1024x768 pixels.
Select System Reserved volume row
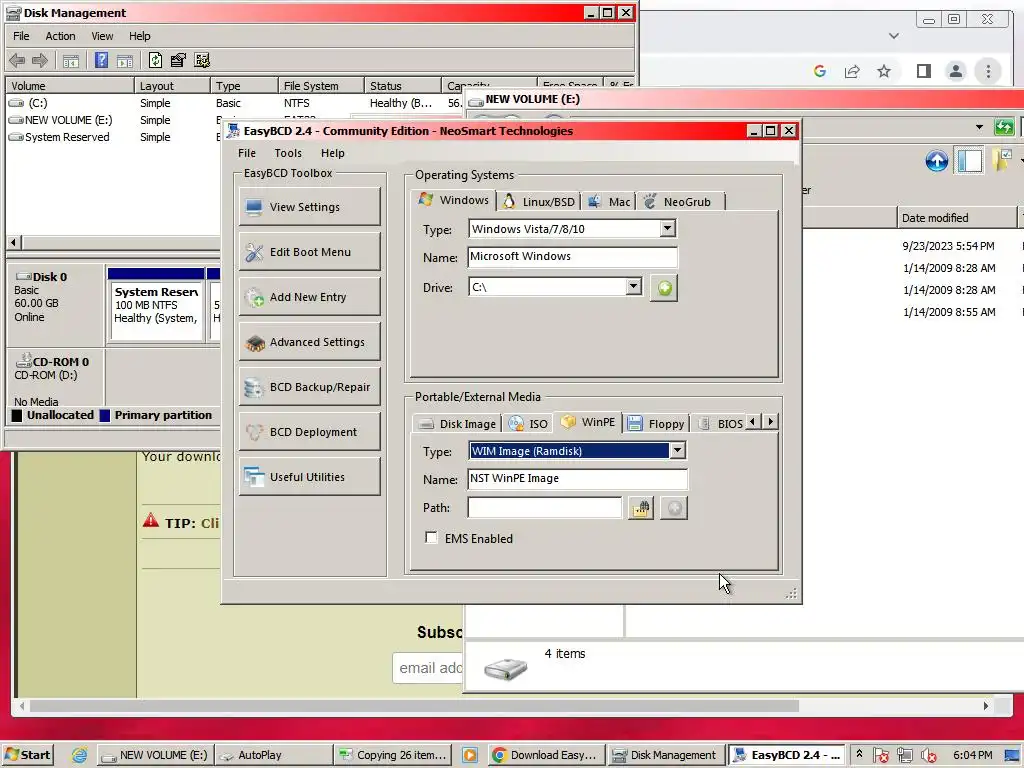[114, 137]
